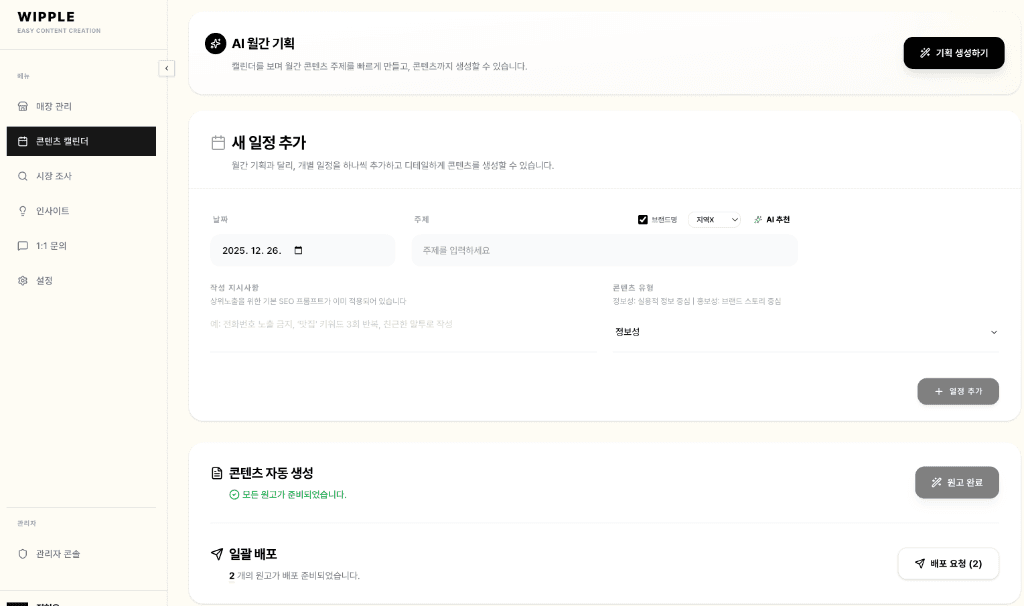This screenshot has height=606, width=1024.
Task: Click the 주제를 입력하세요 input field
Action: click(x=604, y=249)
